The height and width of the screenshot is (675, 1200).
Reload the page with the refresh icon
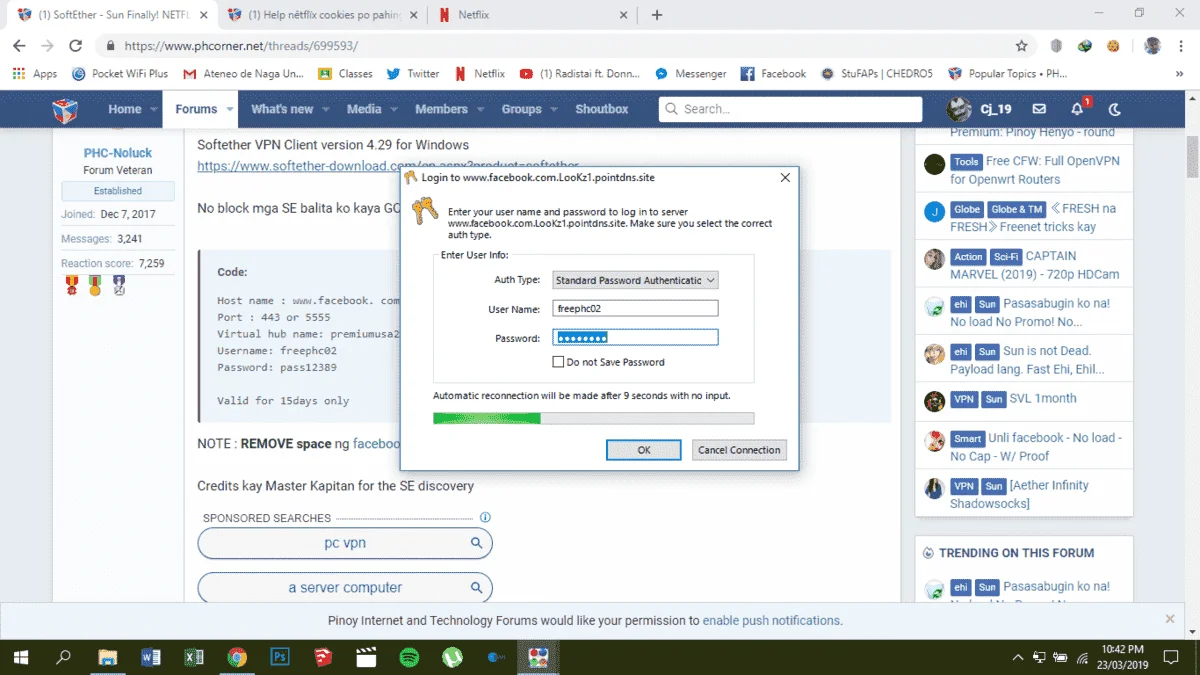pos(75,46)
